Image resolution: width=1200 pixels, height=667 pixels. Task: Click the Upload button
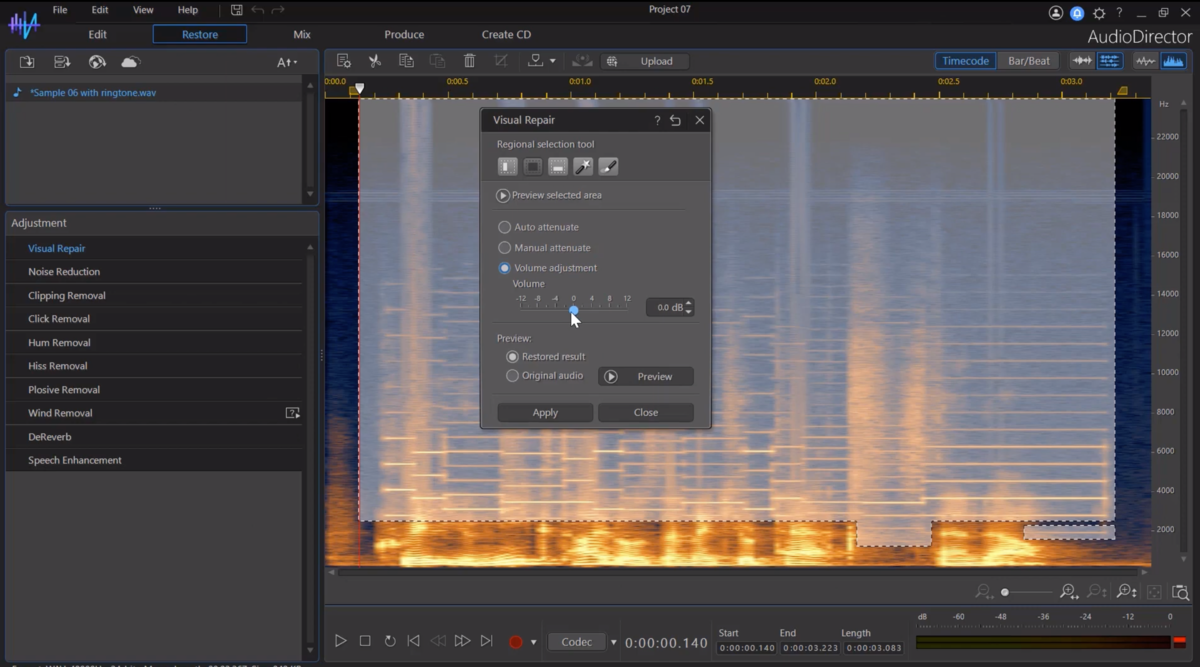tap(645, 61)
